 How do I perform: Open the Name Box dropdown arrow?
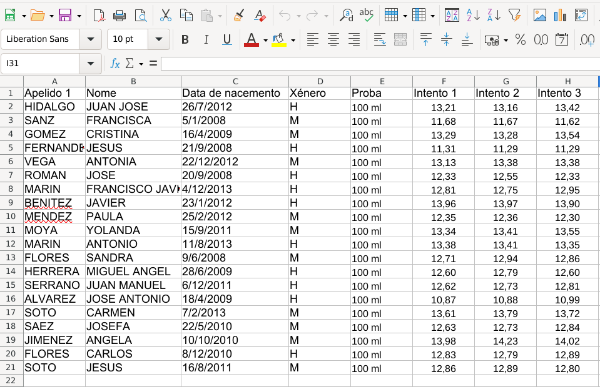point(90,63)
